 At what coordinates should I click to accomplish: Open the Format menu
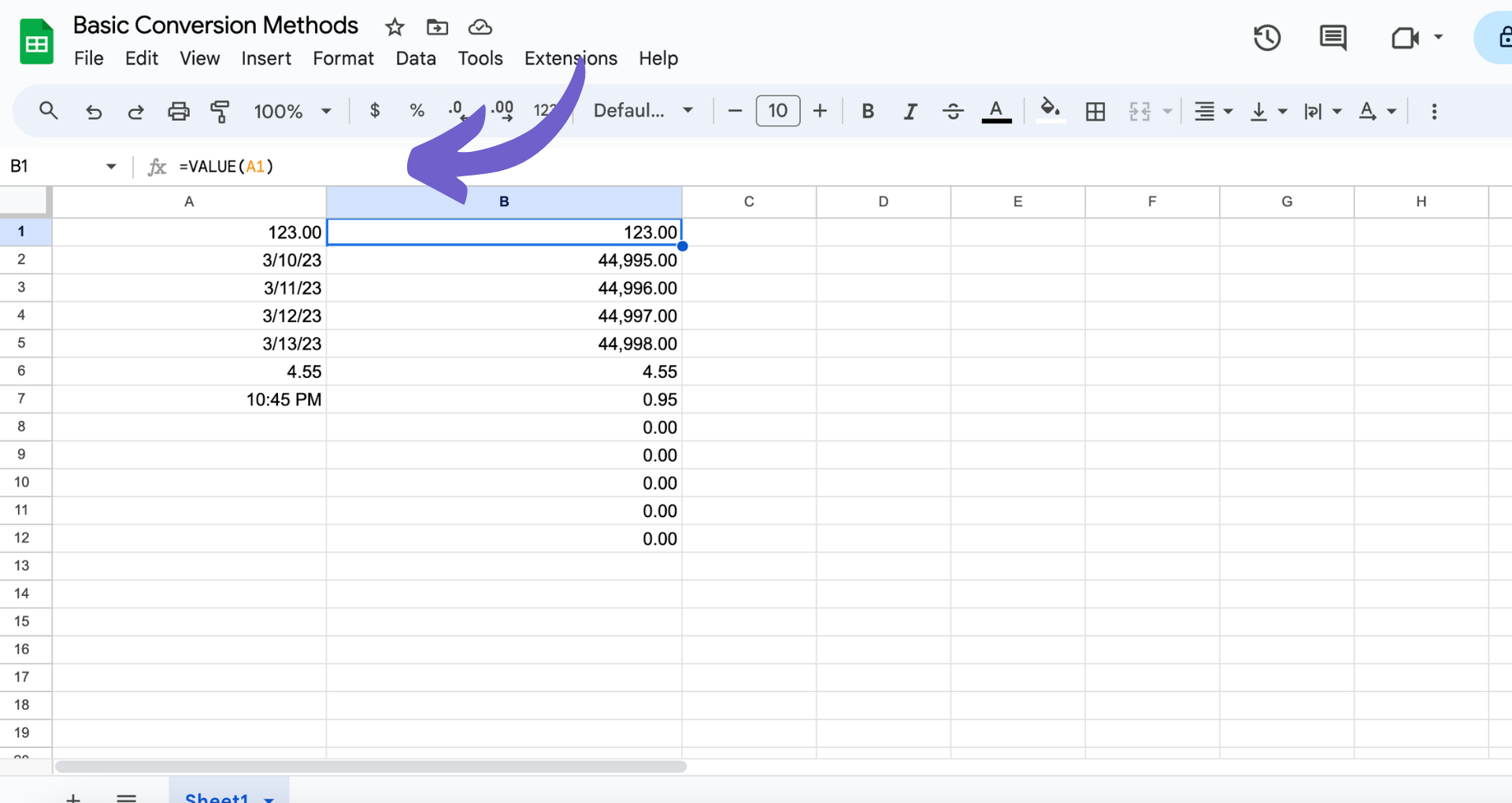(x=343, y=58)
